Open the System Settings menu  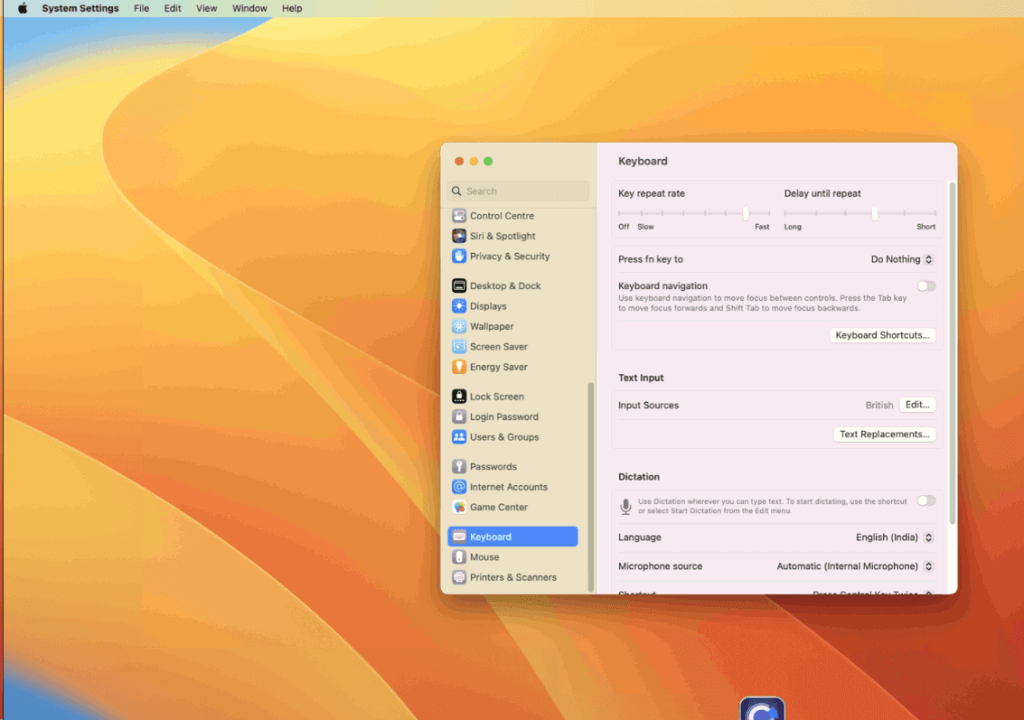tap(80, 8)
